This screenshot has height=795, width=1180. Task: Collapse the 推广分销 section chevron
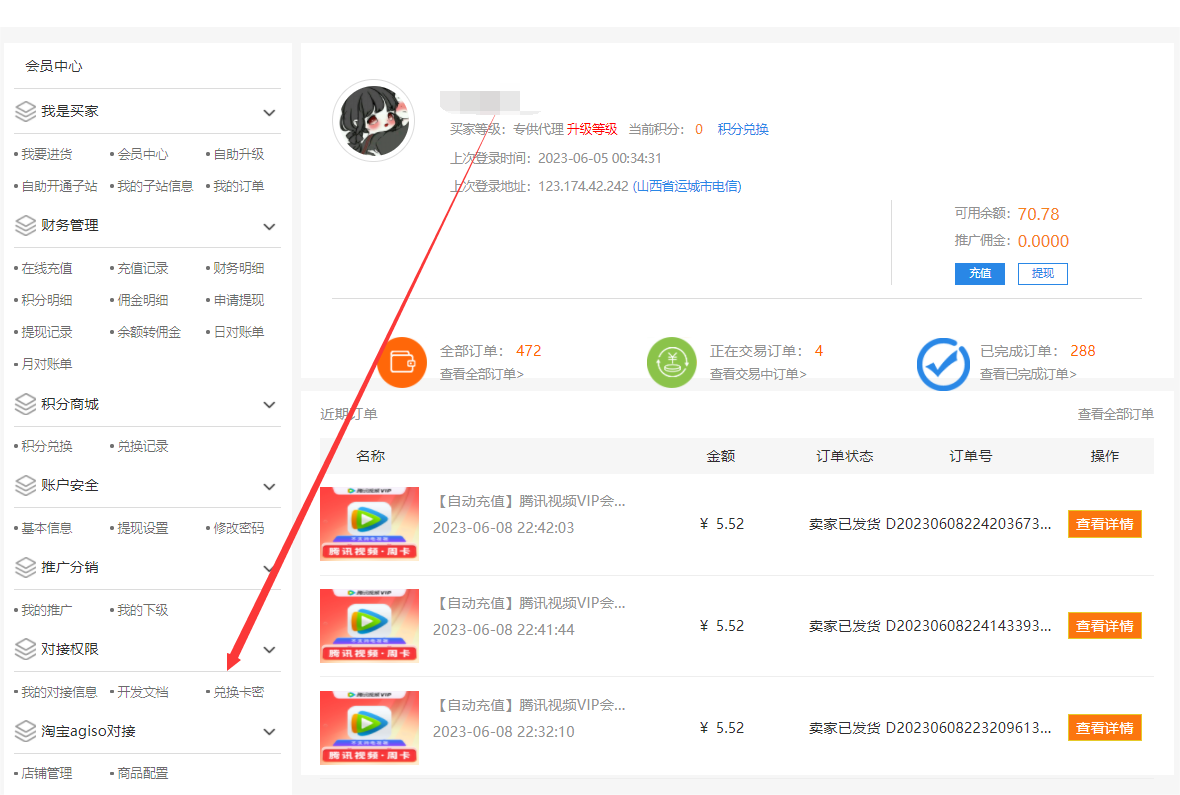(269, 569)
